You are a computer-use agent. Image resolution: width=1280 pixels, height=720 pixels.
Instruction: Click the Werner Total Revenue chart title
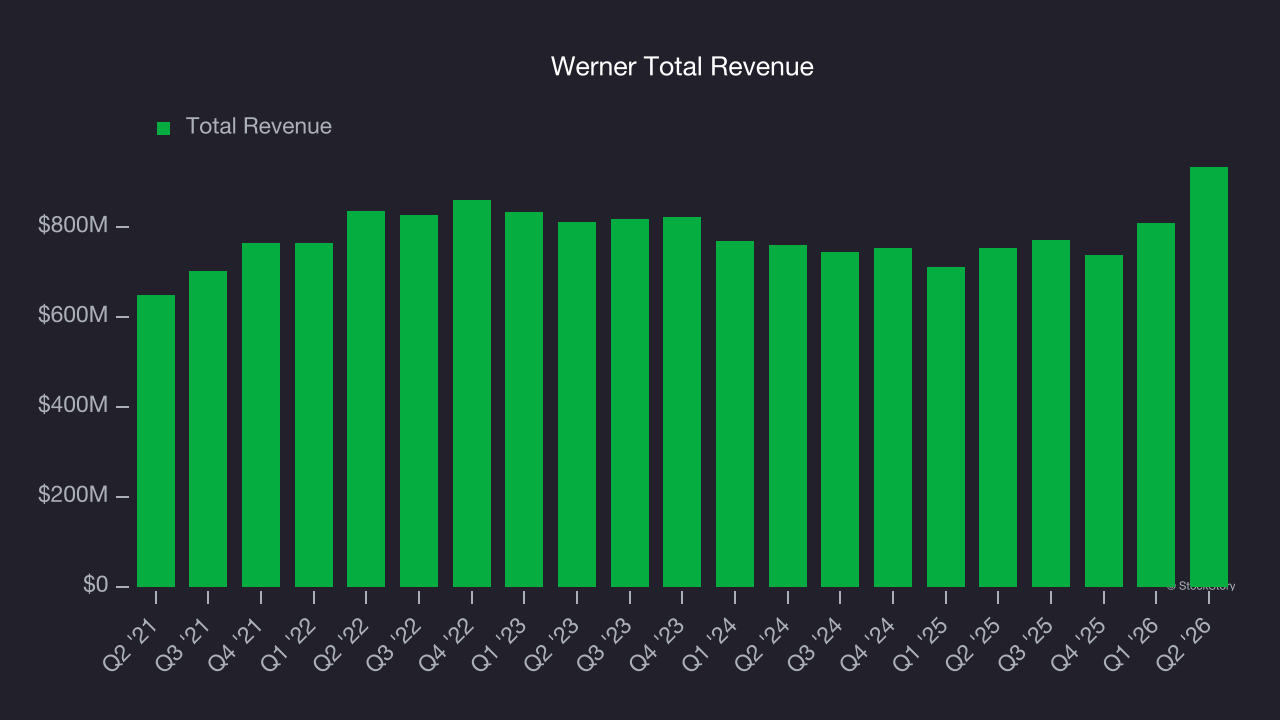(x=682, y=67)
